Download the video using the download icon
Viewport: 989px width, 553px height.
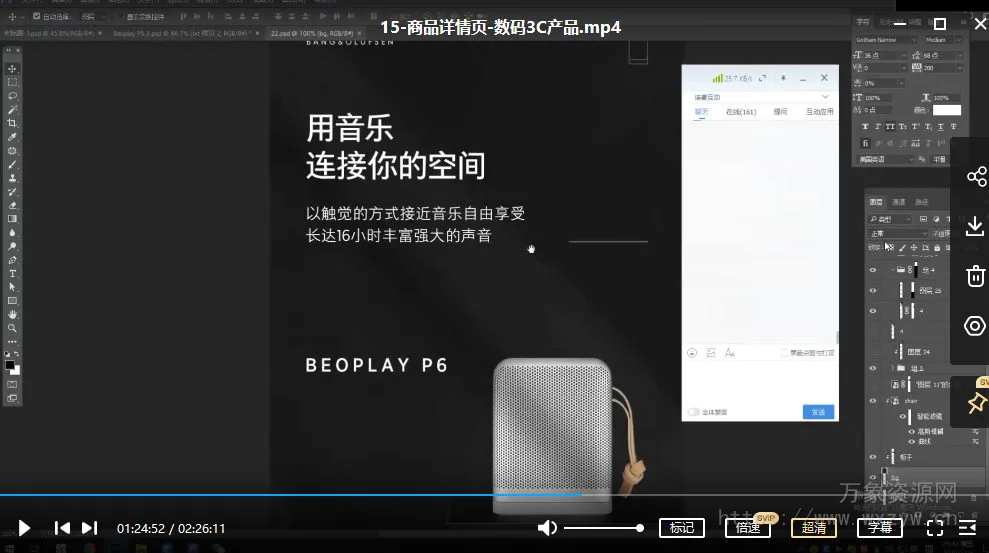975,227
